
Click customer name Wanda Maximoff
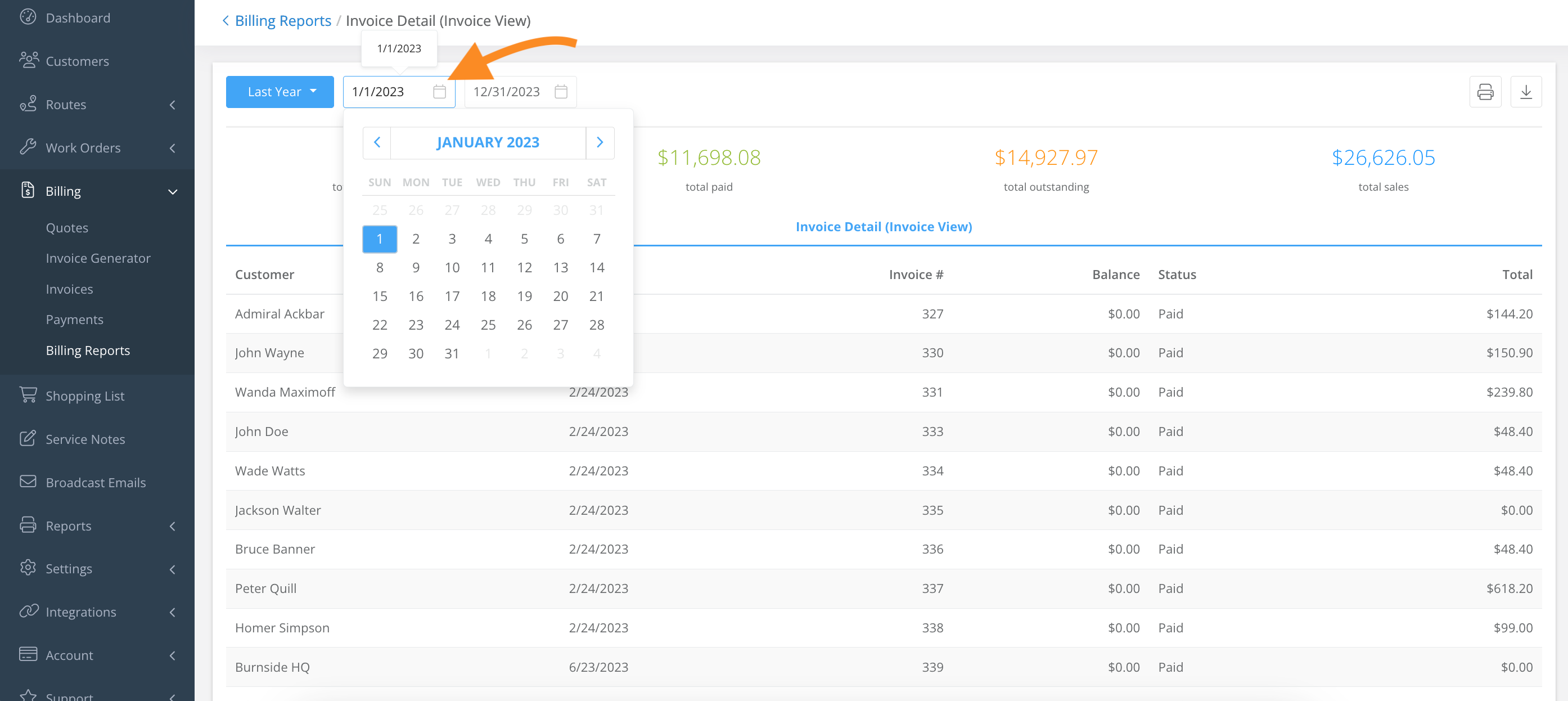click(286, 392)
